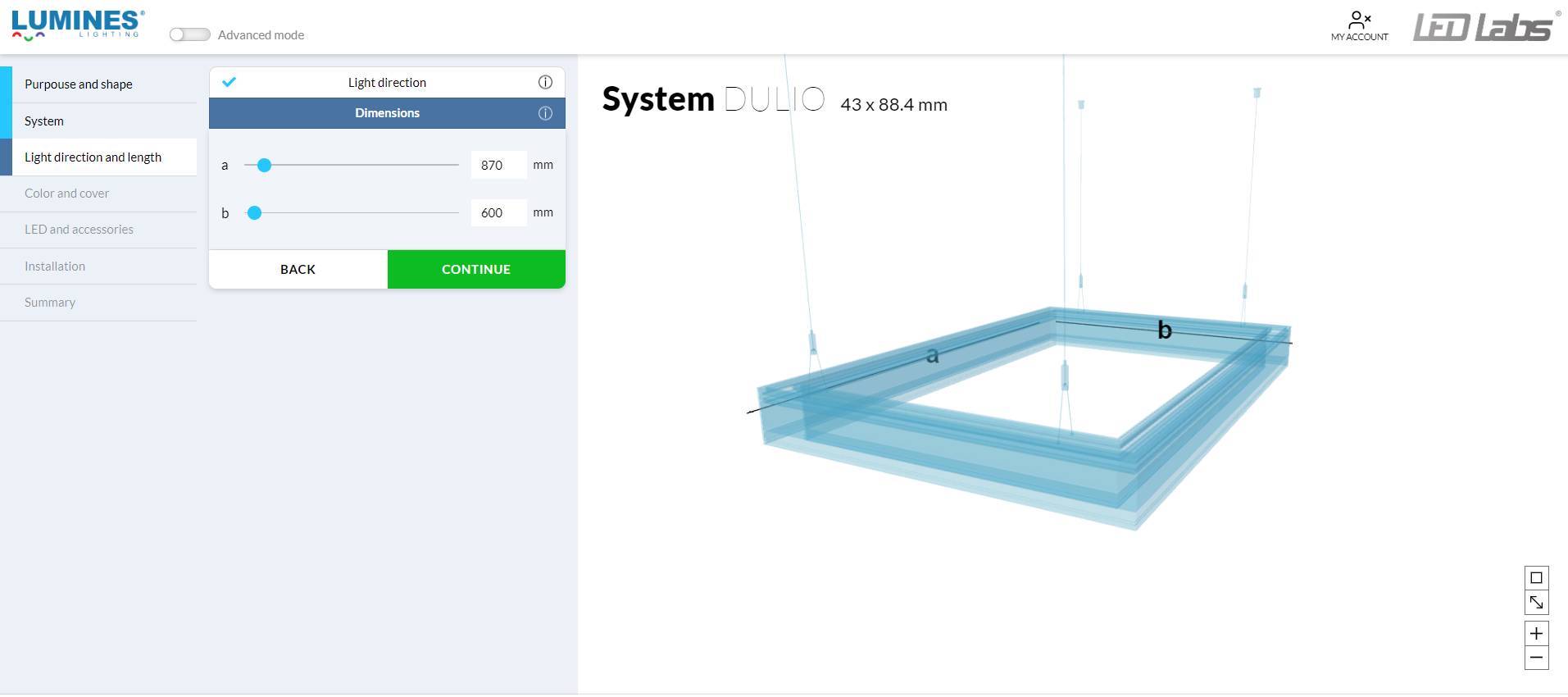Select Light direction and length step

(93, 157)
